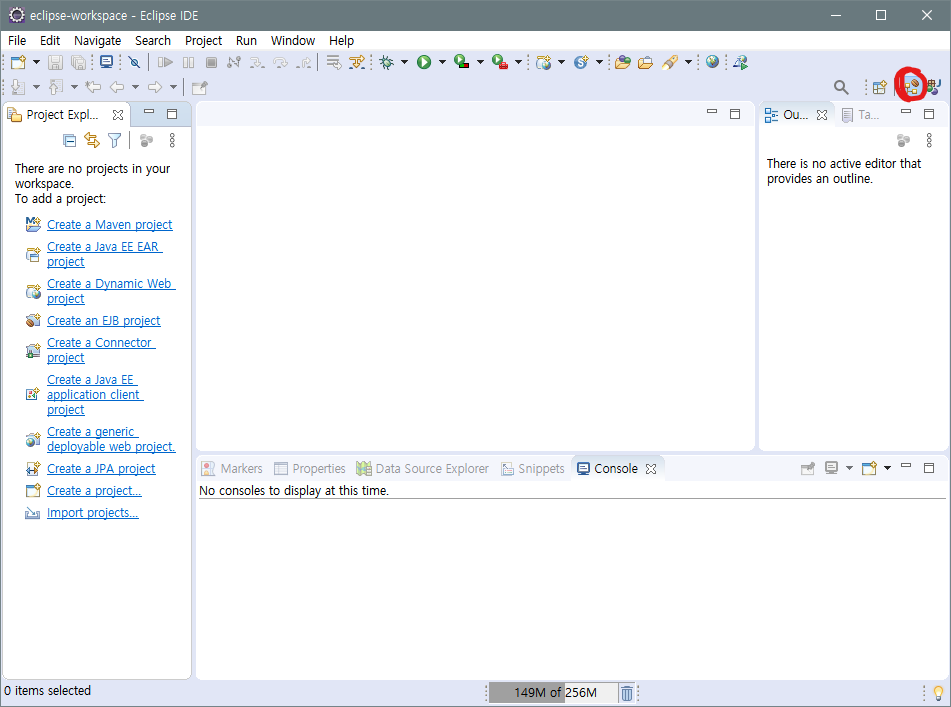The width and height of the screenshot is (951, 707).
Task: Toggle Skip All Breakpoints
Action: click(135, 62)
